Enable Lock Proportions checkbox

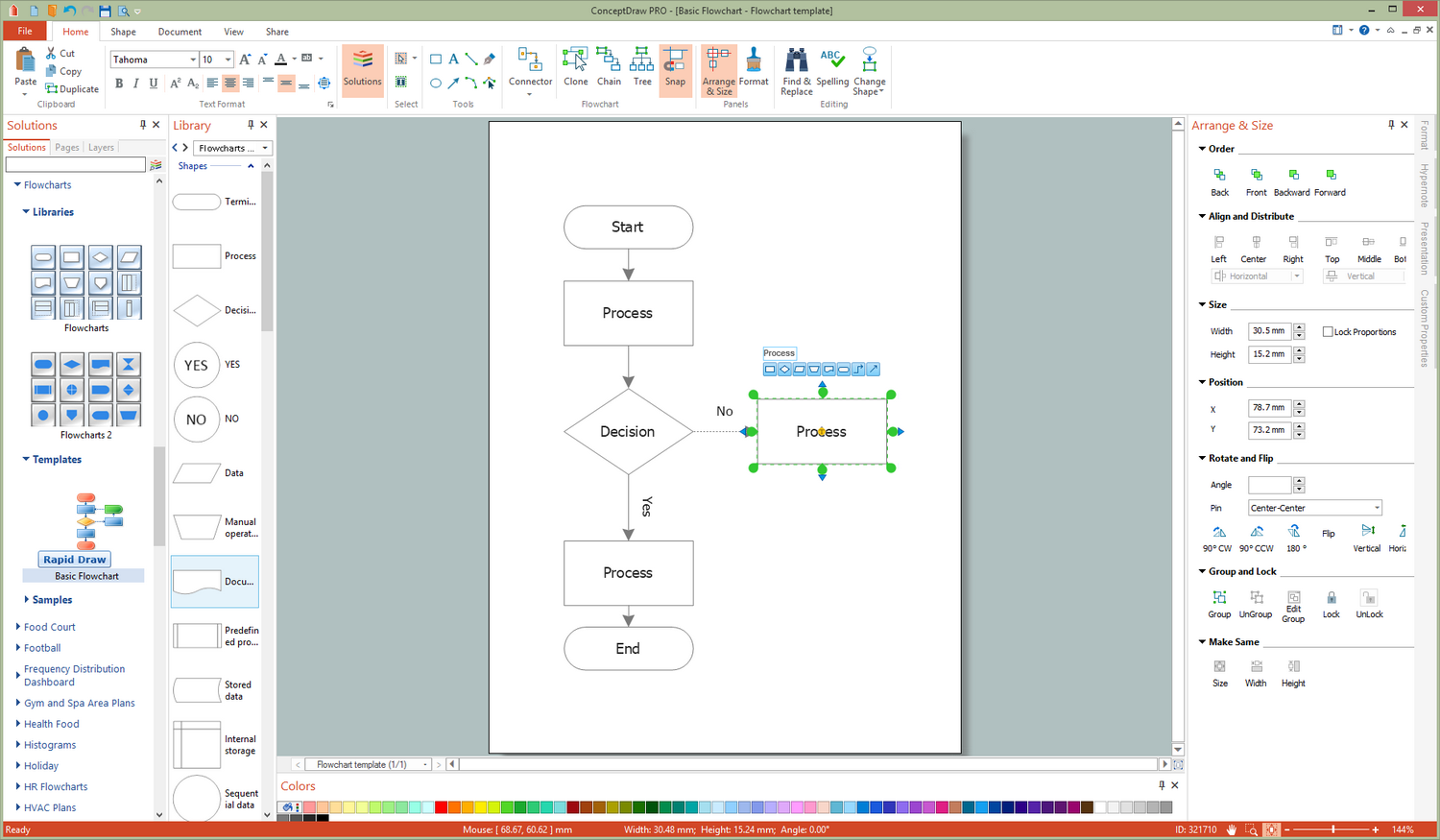coord(1328,332)
